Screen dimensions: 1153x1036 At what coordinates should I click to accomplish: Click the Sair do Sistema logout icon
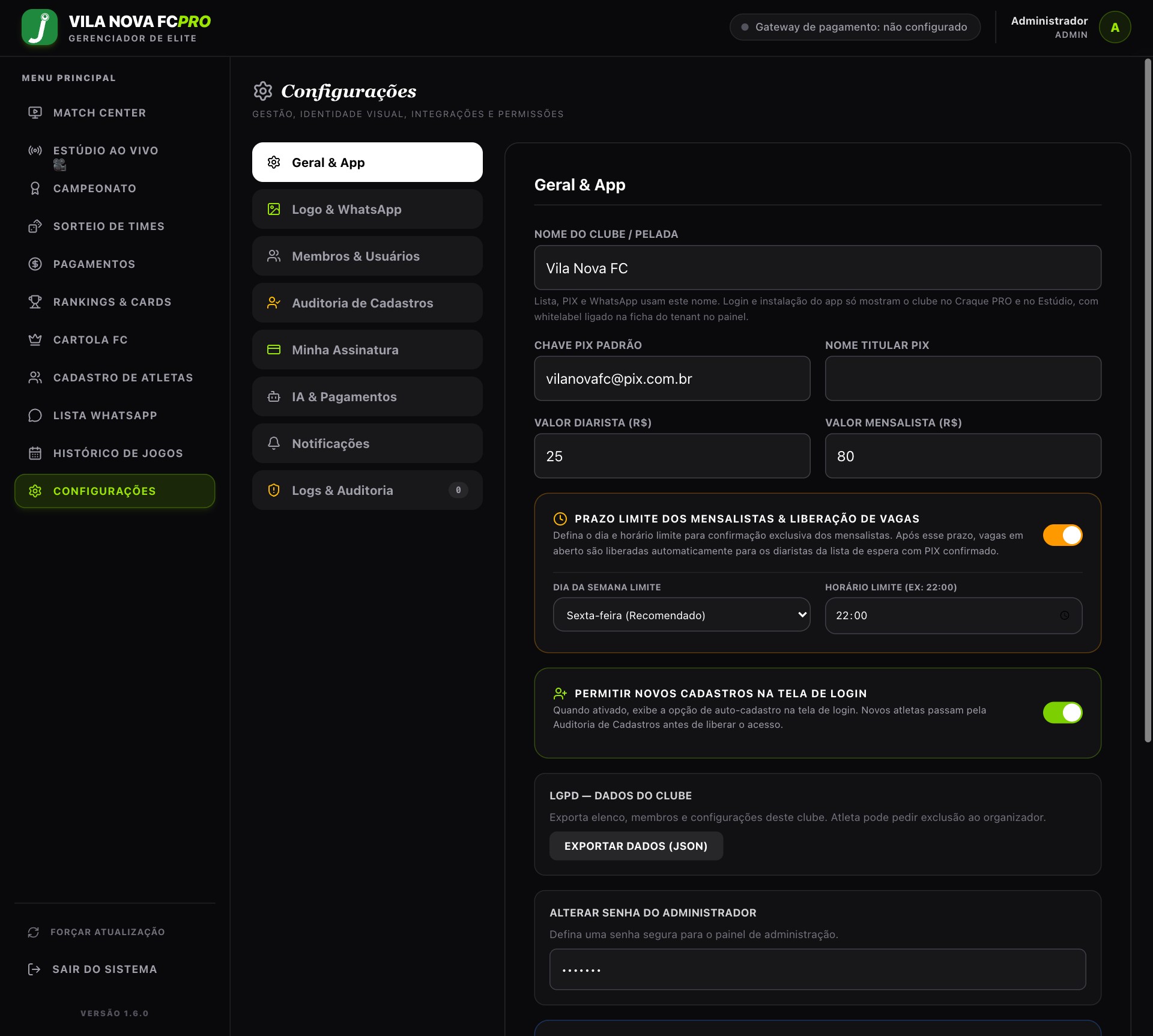[x=34, y=969]
